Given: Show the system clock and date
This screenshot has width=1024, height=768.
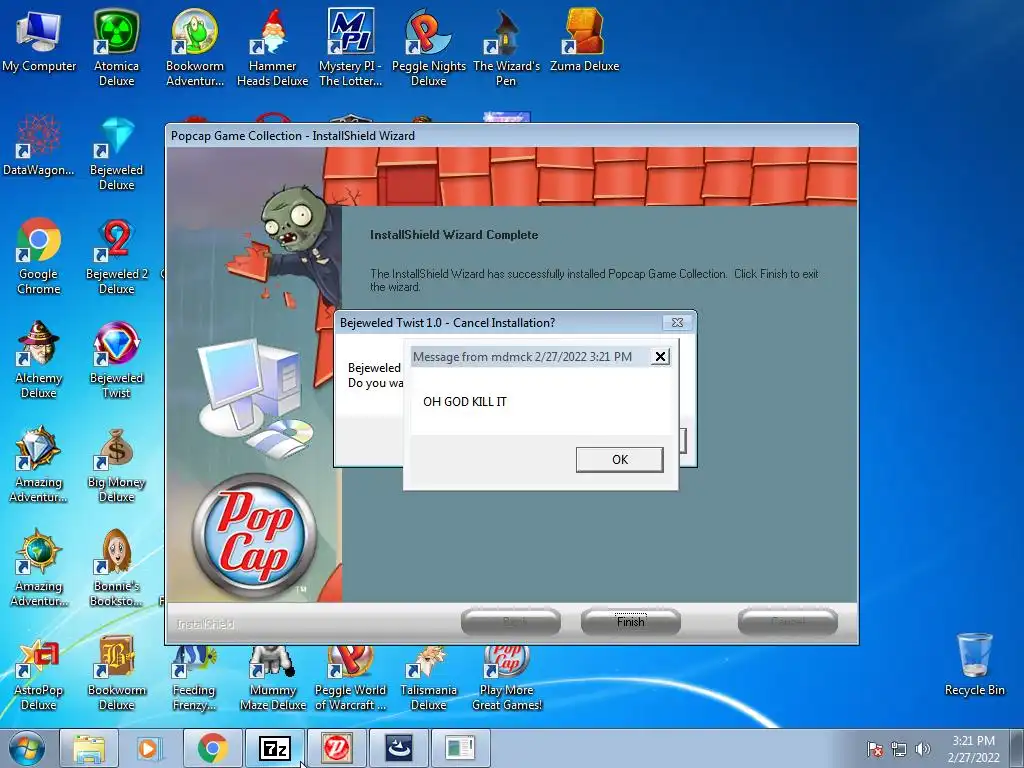Looking at the screenshot, I should click(973, 749).
